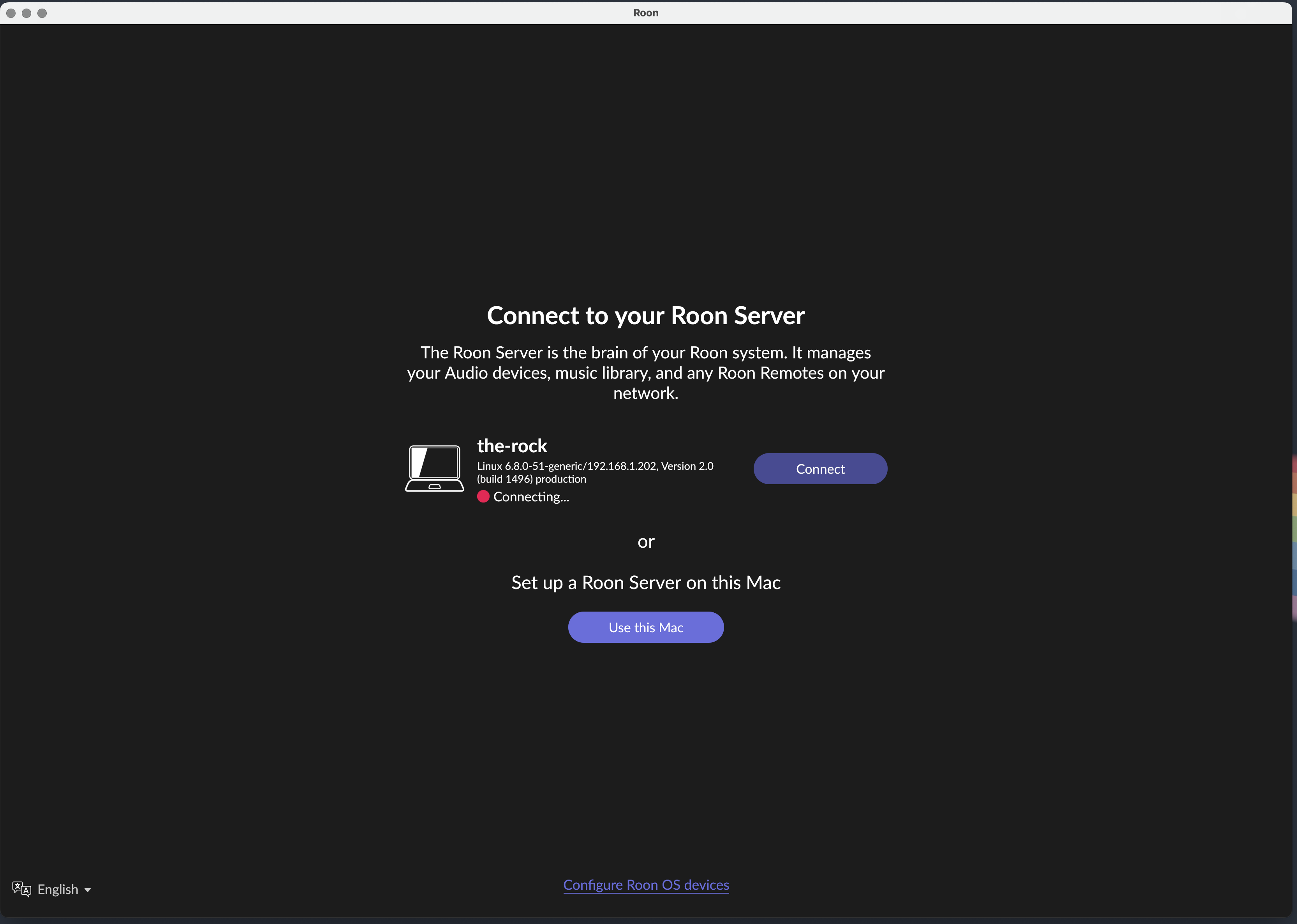The image size is (1297, 924).
Task: Click the language translation icon
Action: [x=22, y=889]
